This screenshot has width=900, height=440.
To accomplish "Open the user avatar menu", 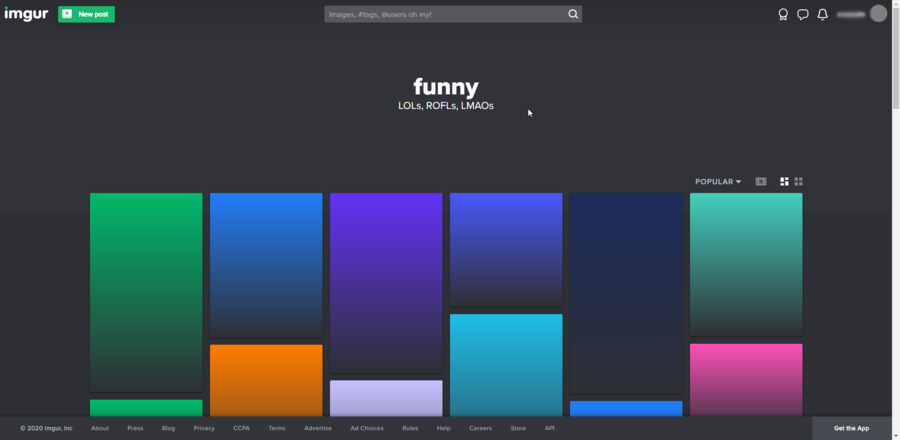I will point(878,13).
